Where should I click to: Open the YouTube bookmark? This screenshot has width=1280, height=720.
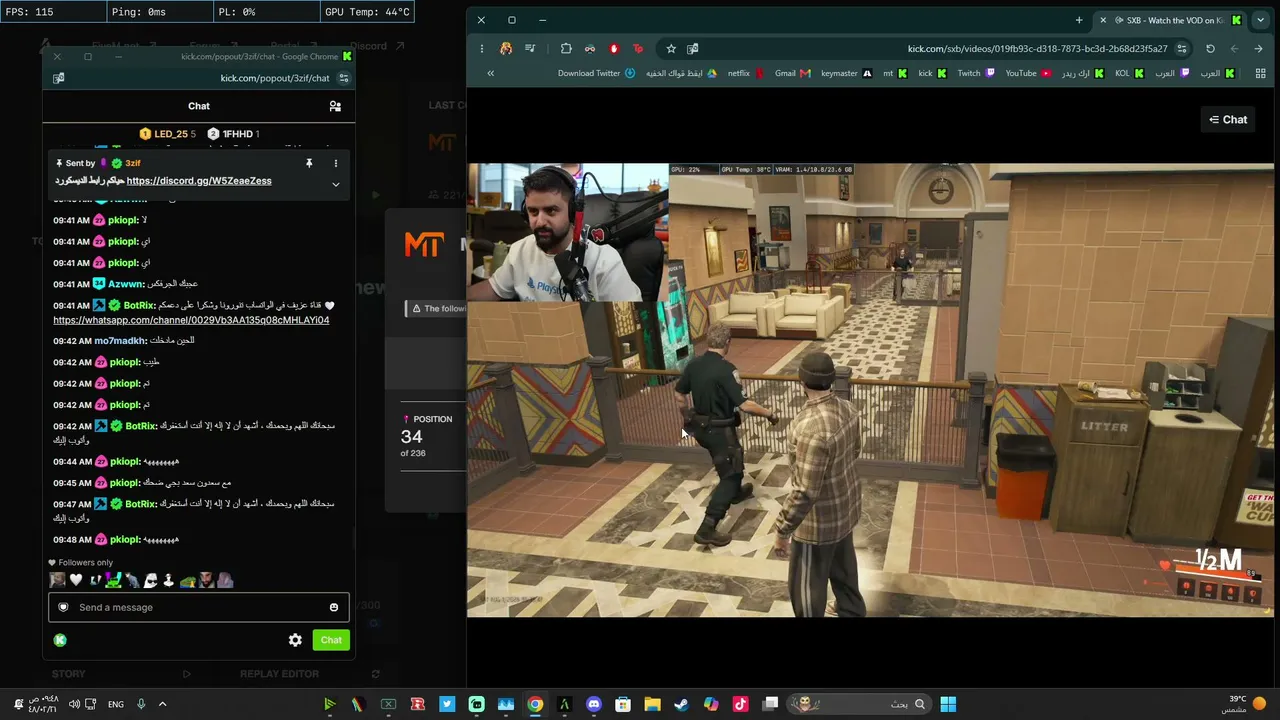coord(1028,73)
